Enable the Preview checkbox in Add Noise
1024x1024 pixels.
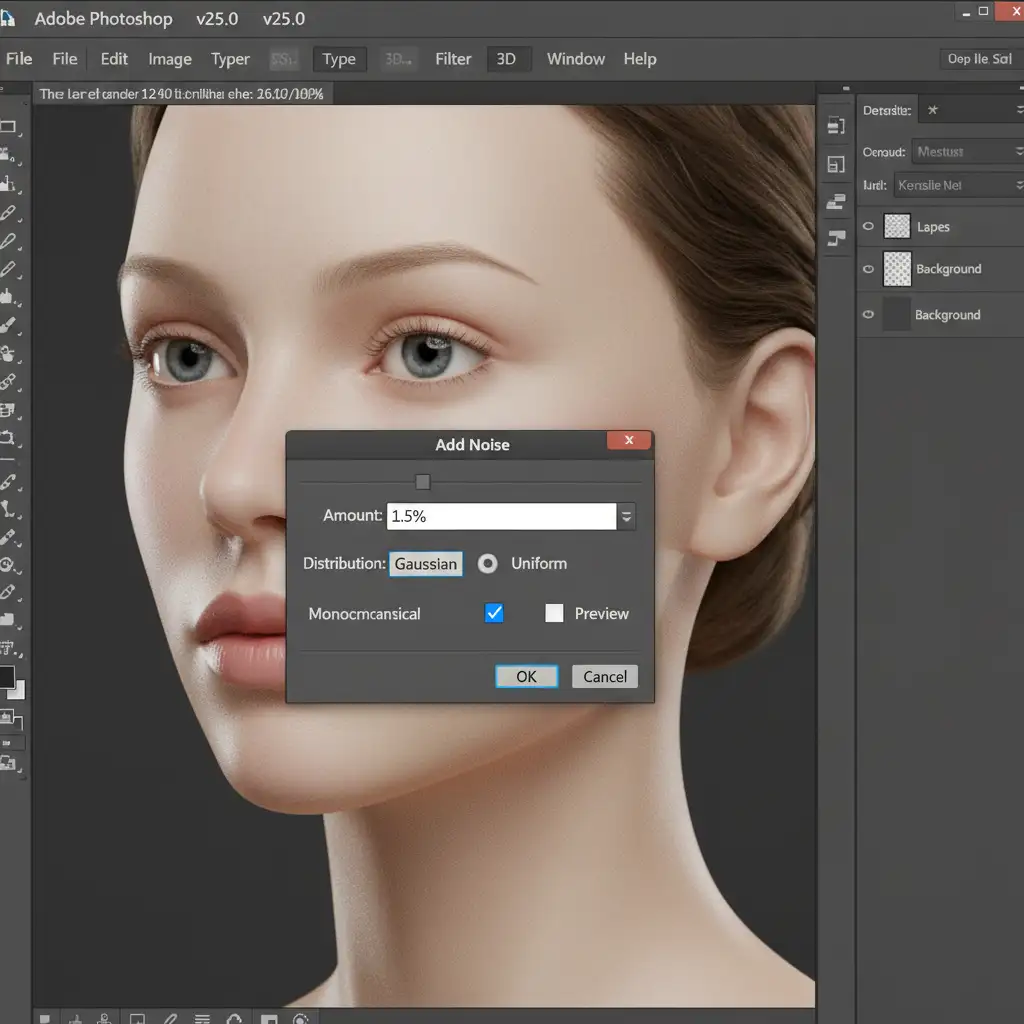pyautogui.click(x=554, y=614)
